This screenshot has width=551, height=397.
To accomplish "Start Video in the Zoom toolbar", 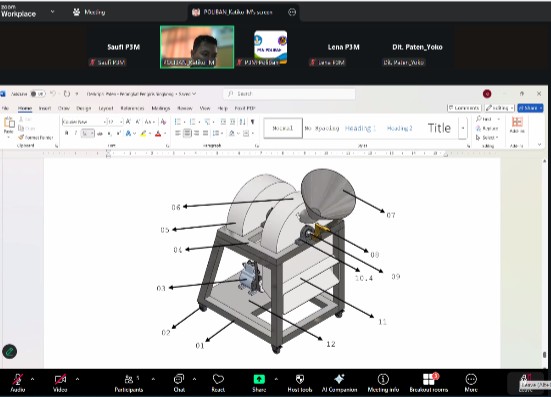I will click(60, 383).
